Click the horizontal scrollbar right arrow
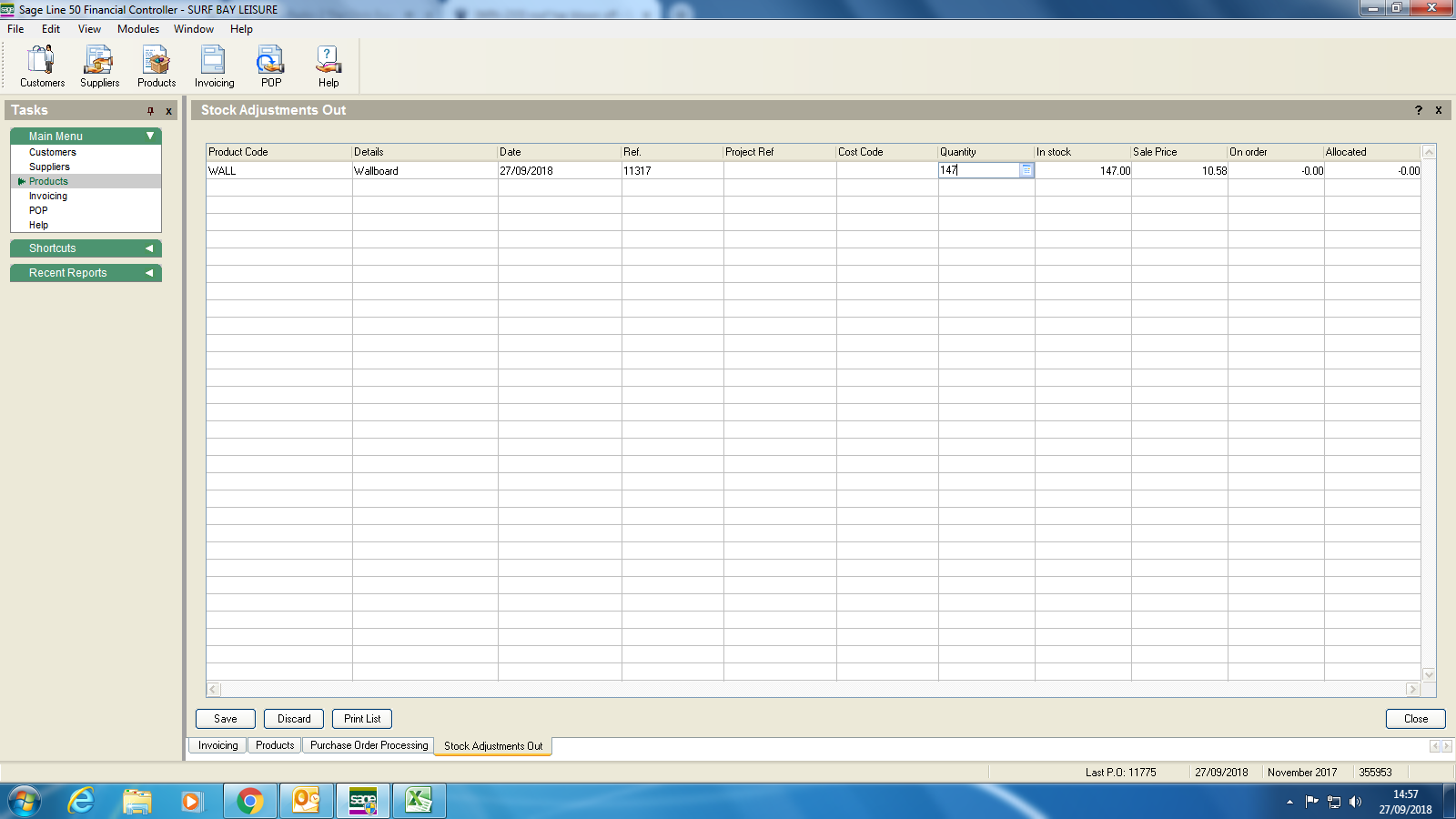This screenshot has height=819, width=1456. [1412, 690]
